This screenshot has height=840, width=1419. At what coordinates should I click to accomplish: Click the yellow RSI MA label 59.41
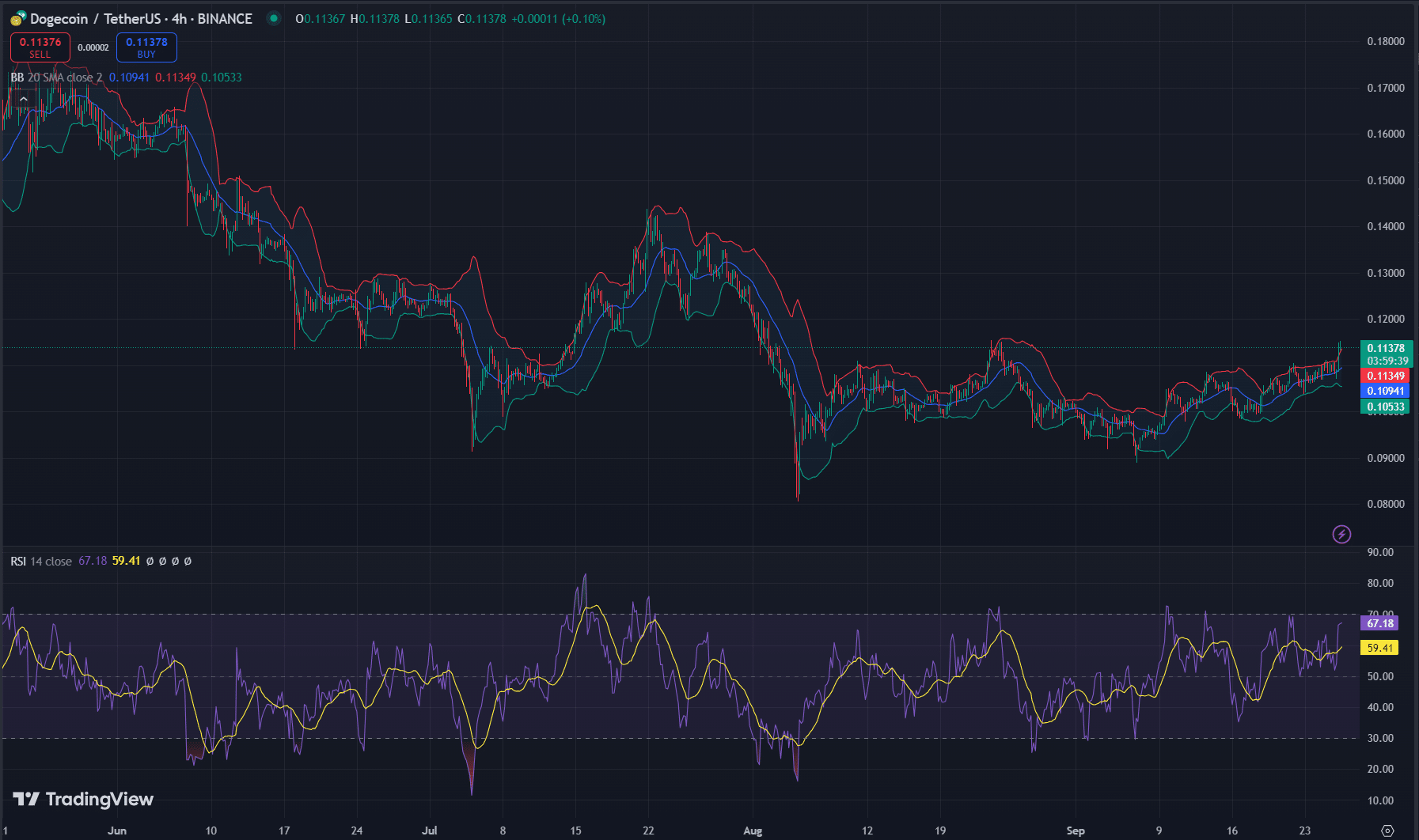(x=1379, y=648)
